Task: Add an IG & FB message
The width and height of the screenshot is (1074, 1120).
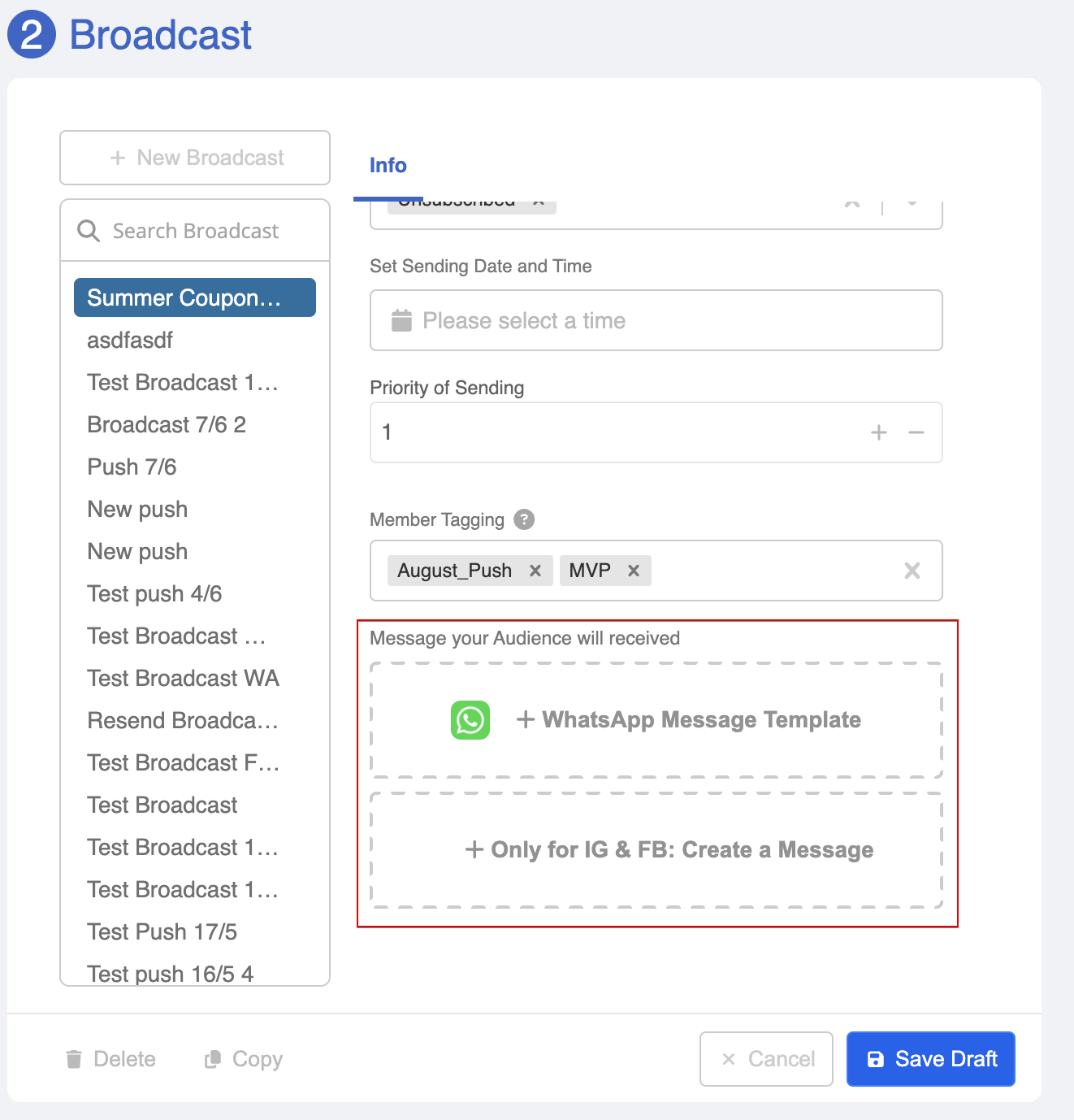Action: coord(669,850)
